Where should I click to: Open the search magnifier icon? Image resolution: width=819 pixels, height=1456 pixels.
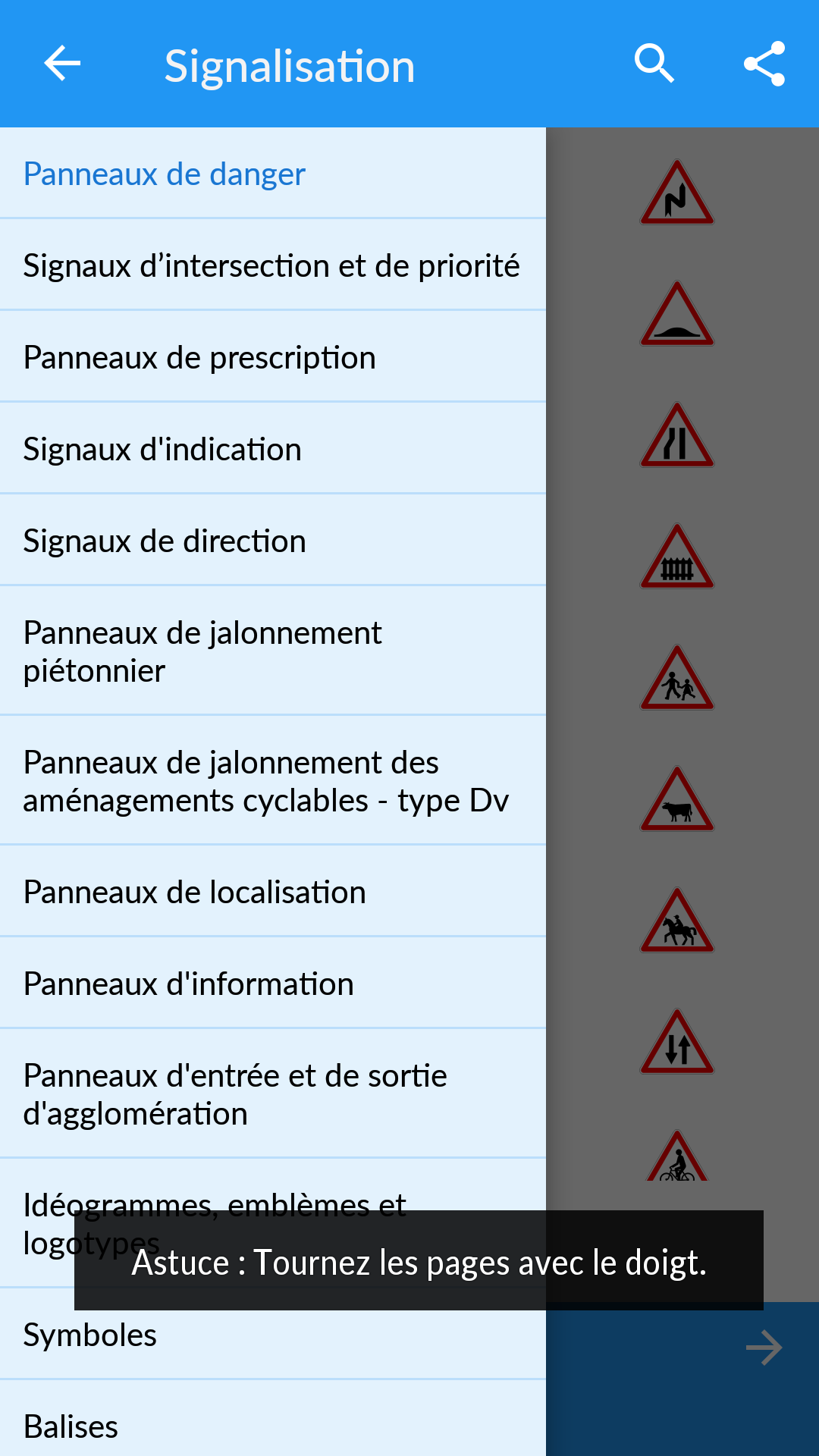point(654,63)
